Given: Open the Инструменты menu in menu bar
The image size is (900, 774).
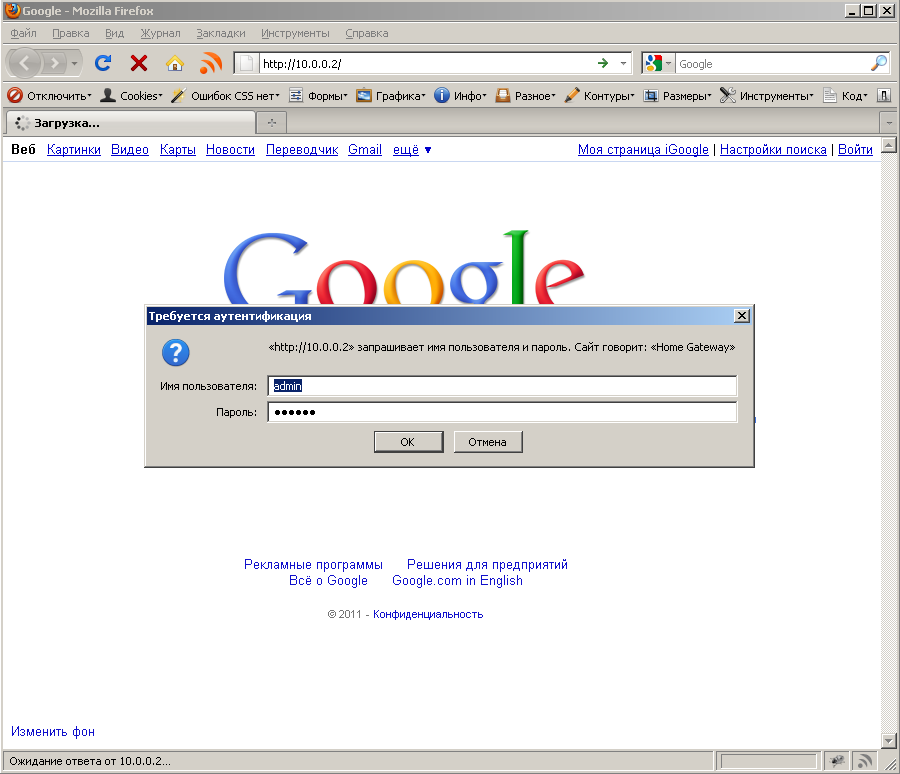Looking at the screenshot, I should pos(295,33).
